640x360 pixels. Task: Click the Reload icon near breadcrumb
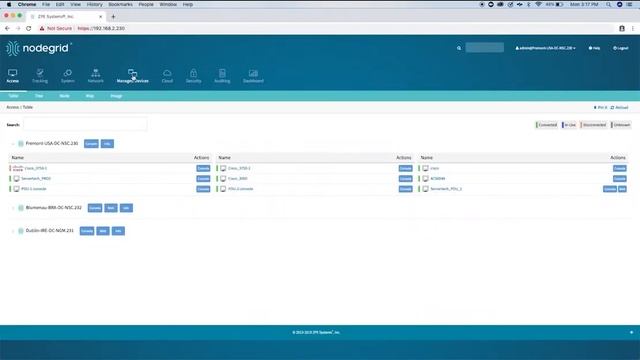(612, 108)
